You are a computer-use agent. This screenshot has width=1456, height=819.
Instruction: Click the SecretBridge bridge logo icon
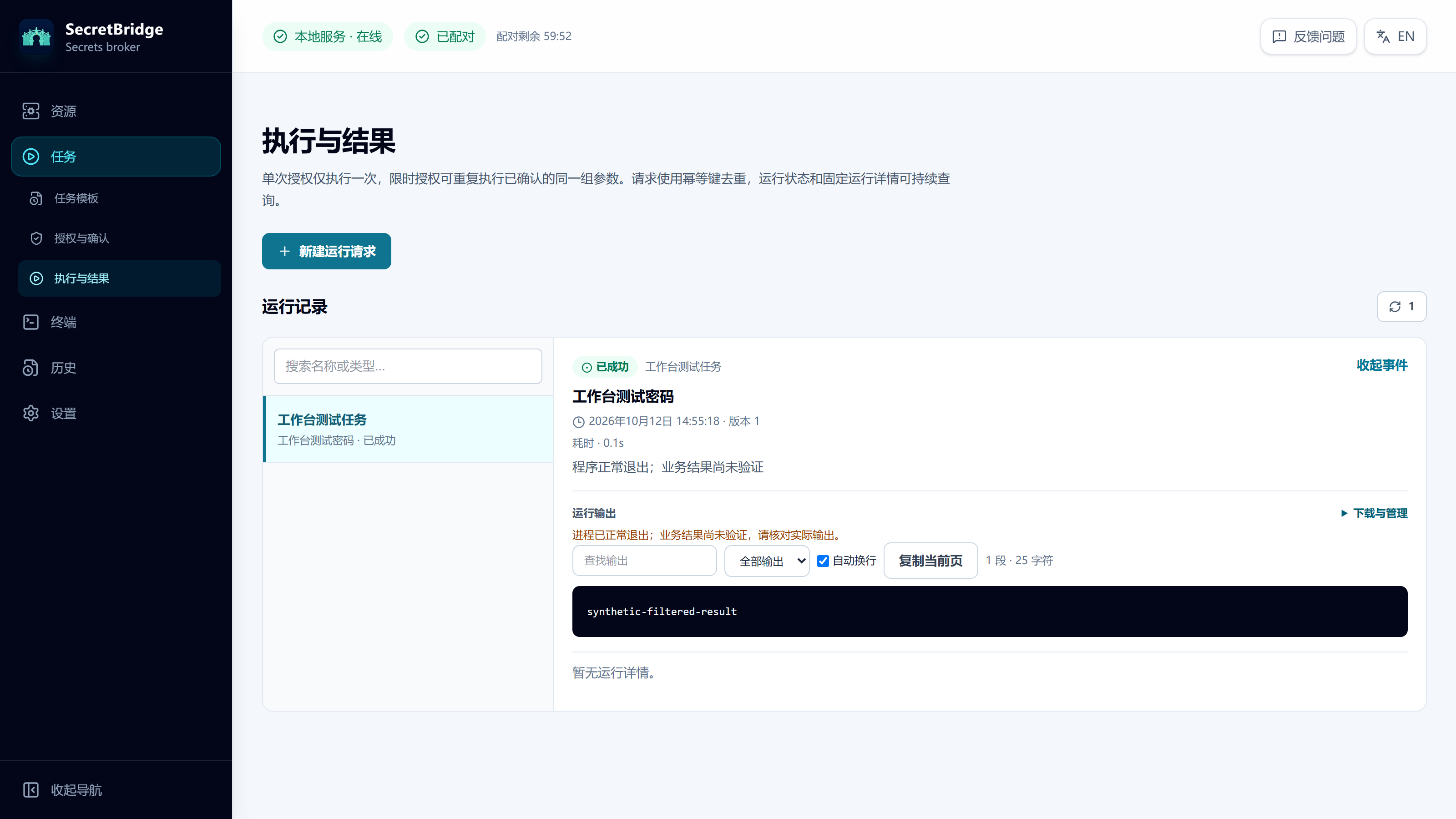pyautogui.click(x=36, y=37)
